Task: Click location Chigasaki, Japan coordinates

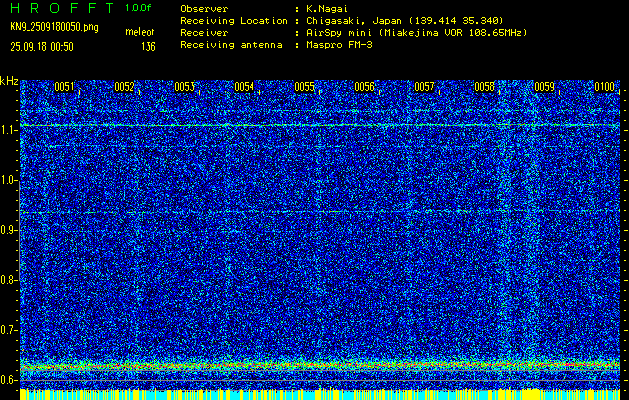Action: click(x=405, y=21)
